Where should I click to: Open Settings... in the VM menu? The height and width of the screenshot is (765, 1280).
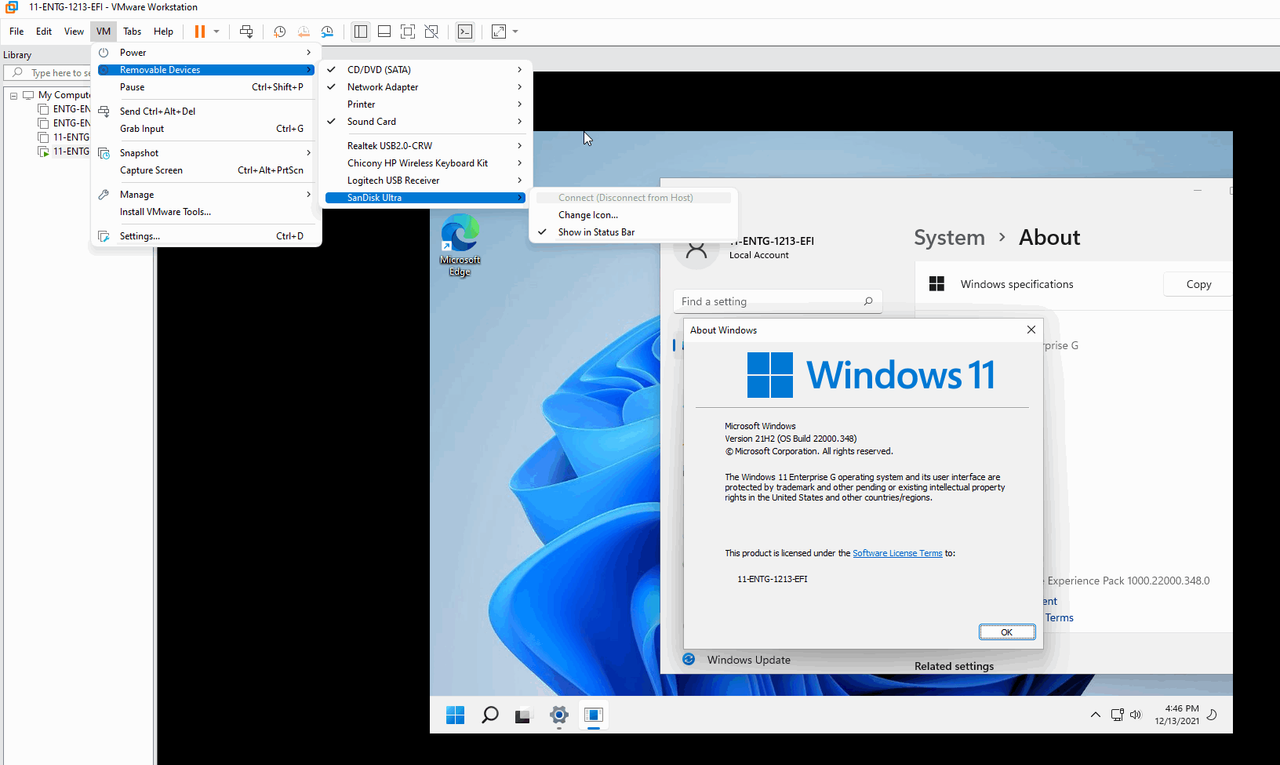point(206,236)
